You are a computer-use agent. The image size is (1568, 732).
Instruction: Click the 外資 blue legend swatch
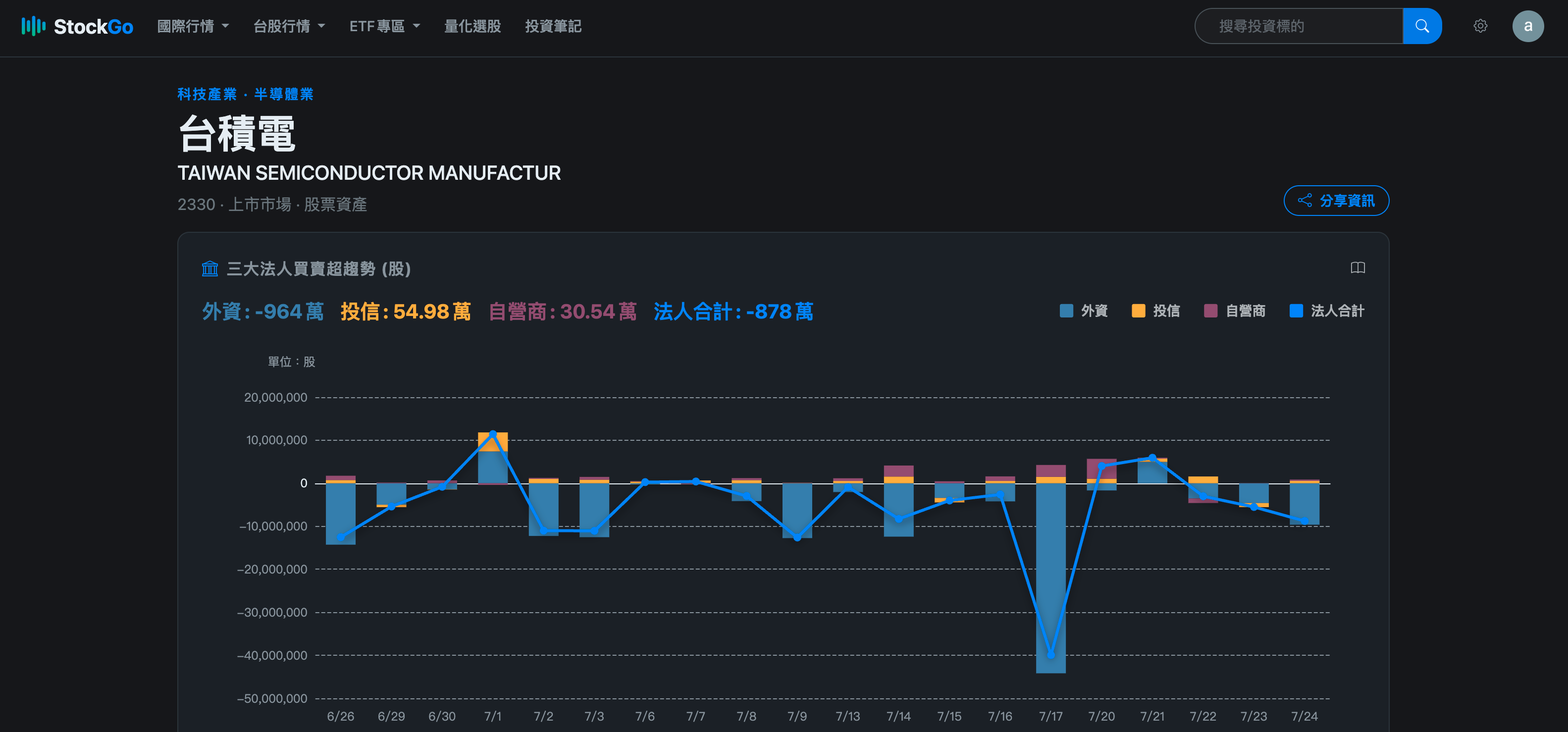pyautogui.click(x=1066, y=311)
